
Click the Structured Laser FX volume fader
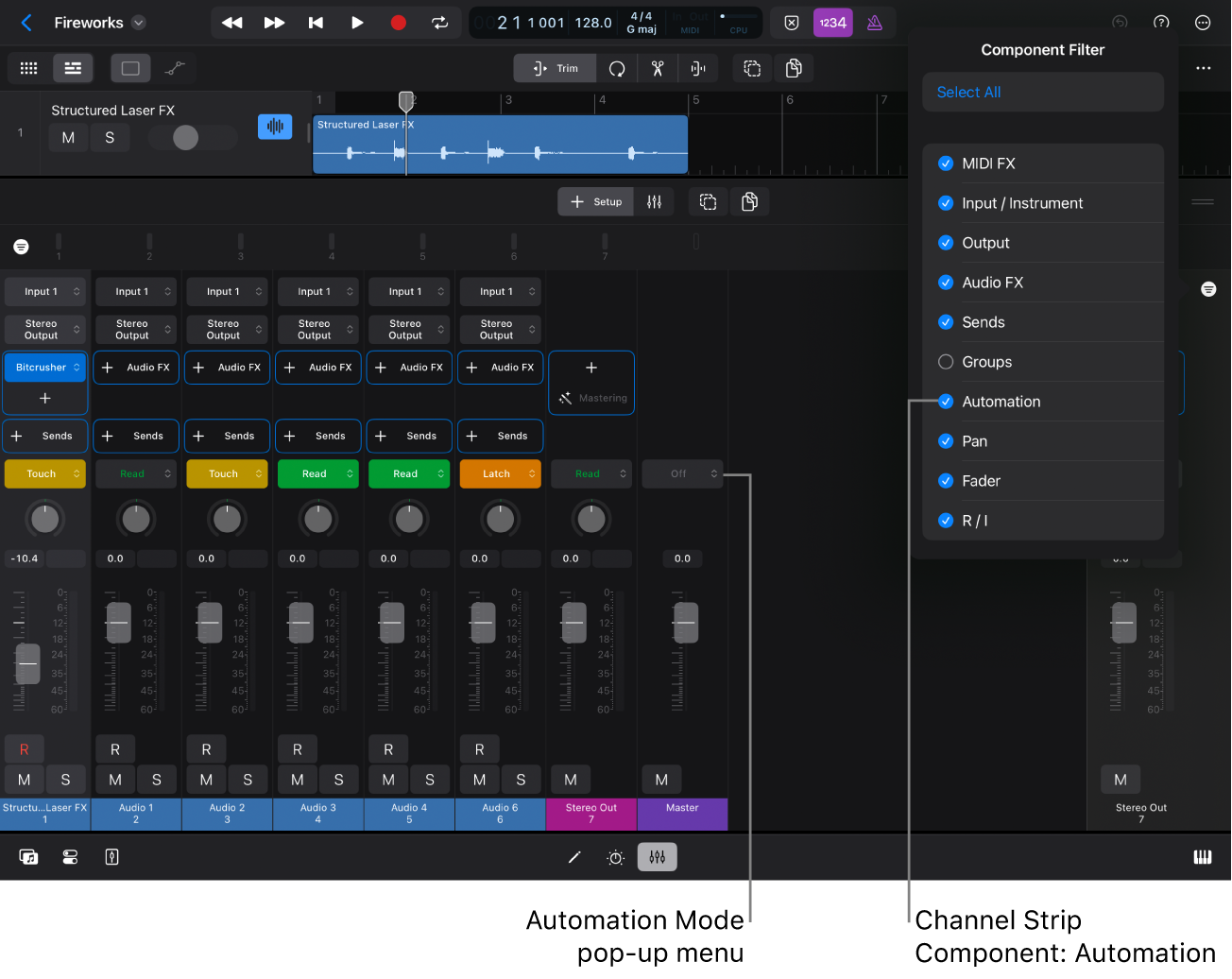[x=28, y=664]
